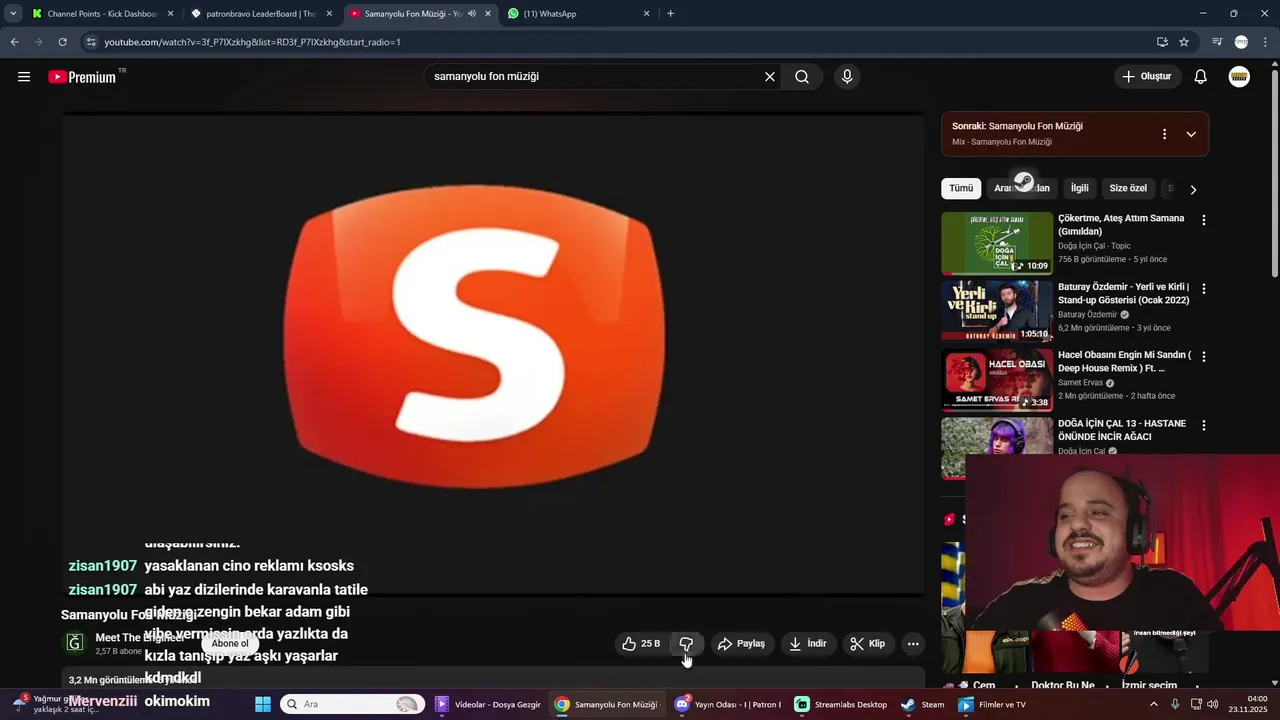
Task: Open options for Baturay Özdemir stand-up video
Action: click(1204, 289)
